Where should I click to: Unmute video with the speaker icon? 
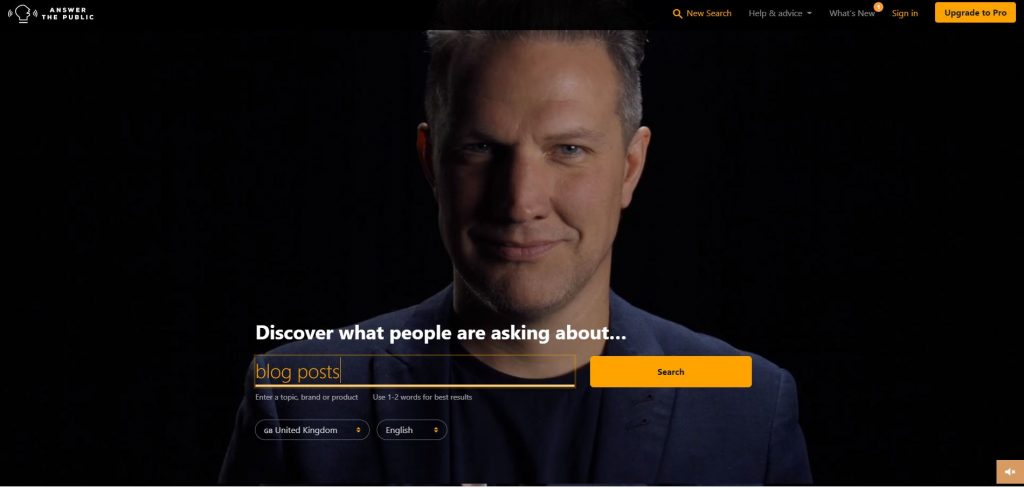click(1010, 472)
